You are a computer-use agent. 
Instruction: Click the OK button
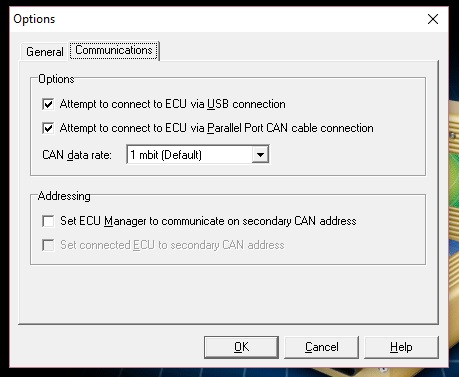241,347
